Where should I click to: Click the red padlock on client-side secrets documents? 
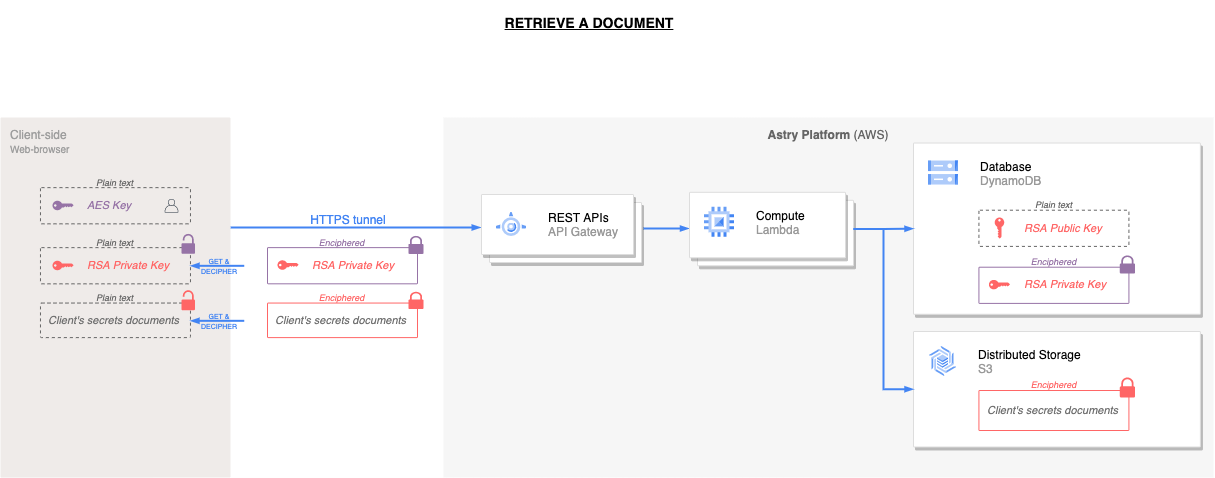tap(187, 300)
